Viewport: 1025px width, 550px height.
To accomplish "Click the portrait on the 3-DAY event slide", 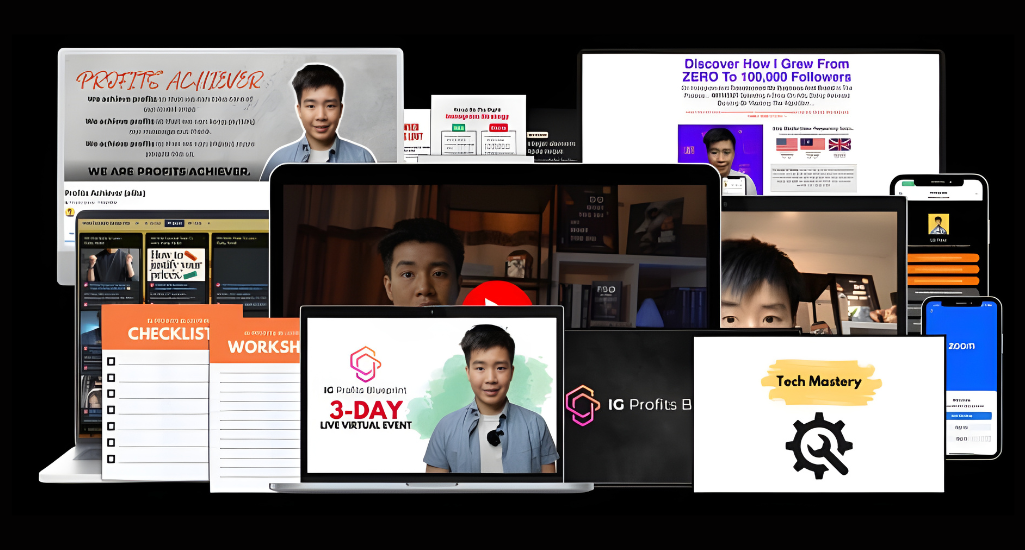I will (490, 399).
